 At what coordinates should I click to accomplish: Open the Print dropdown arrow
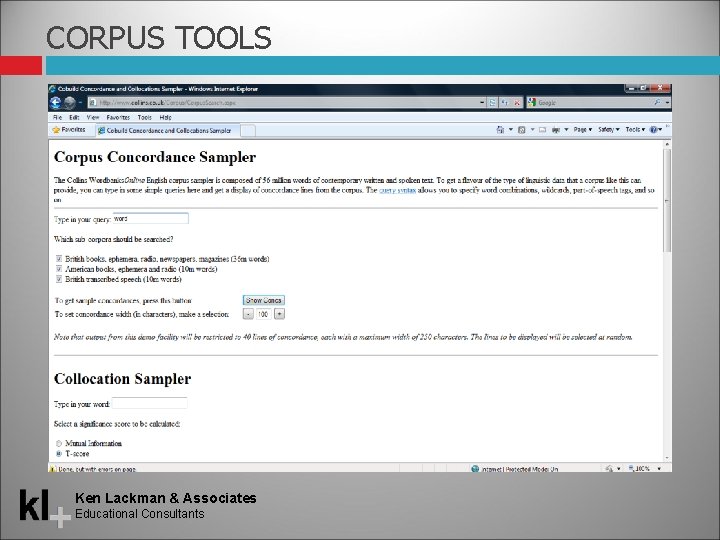(566, 130)
